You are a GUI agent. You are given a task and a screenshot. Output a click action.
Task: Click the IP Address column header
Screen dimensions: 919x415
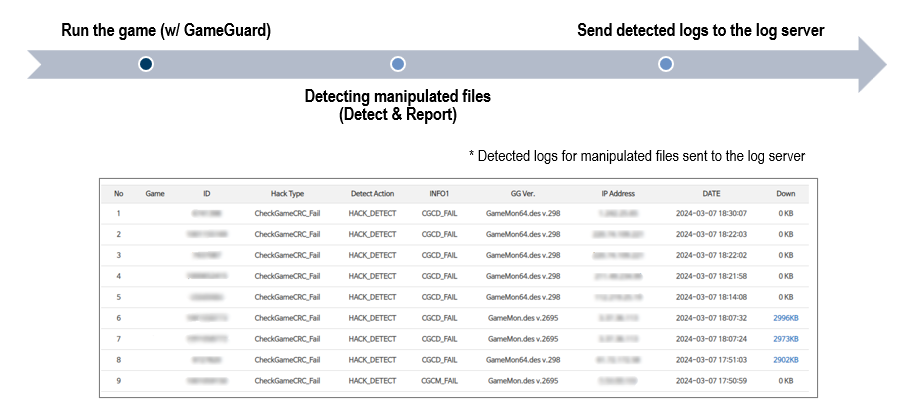pyautogui.click(x=618, y=193)
